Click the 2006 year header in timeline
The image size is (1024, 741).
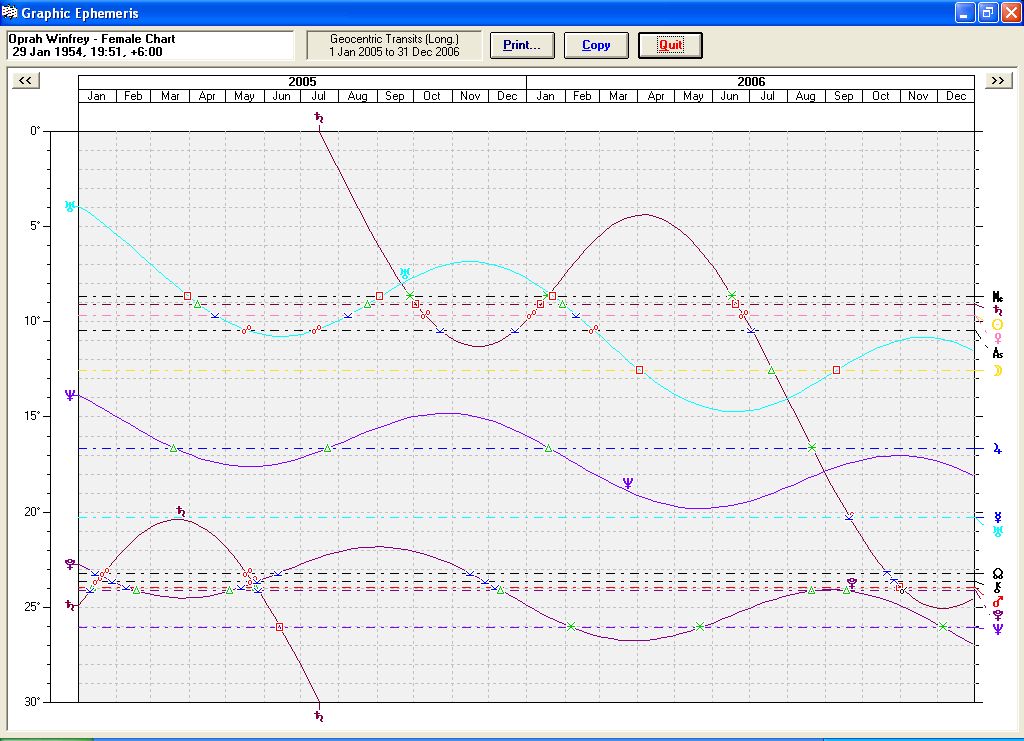tap(751, 81)
